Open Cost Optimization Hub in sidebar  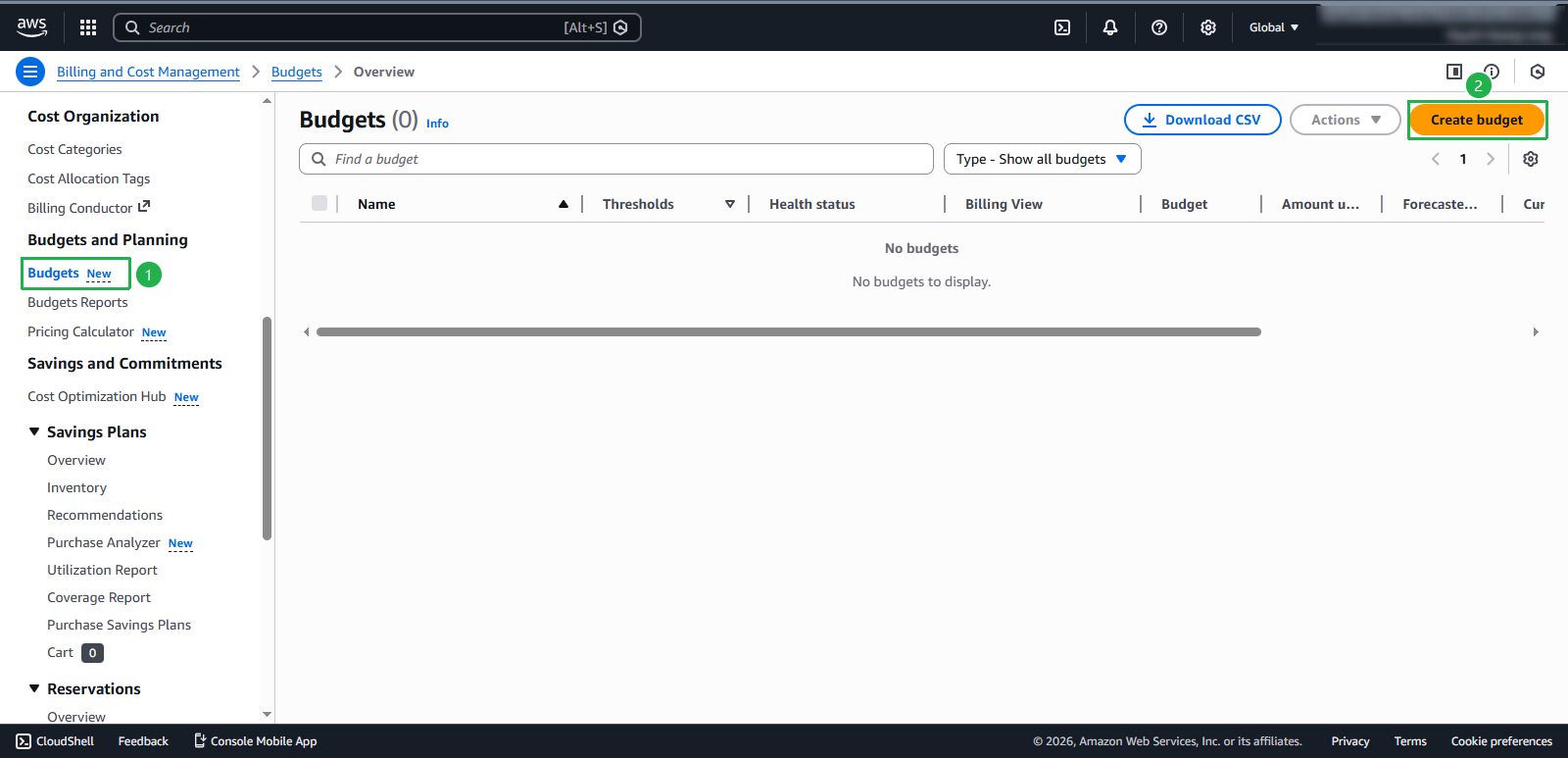[97, 396]
